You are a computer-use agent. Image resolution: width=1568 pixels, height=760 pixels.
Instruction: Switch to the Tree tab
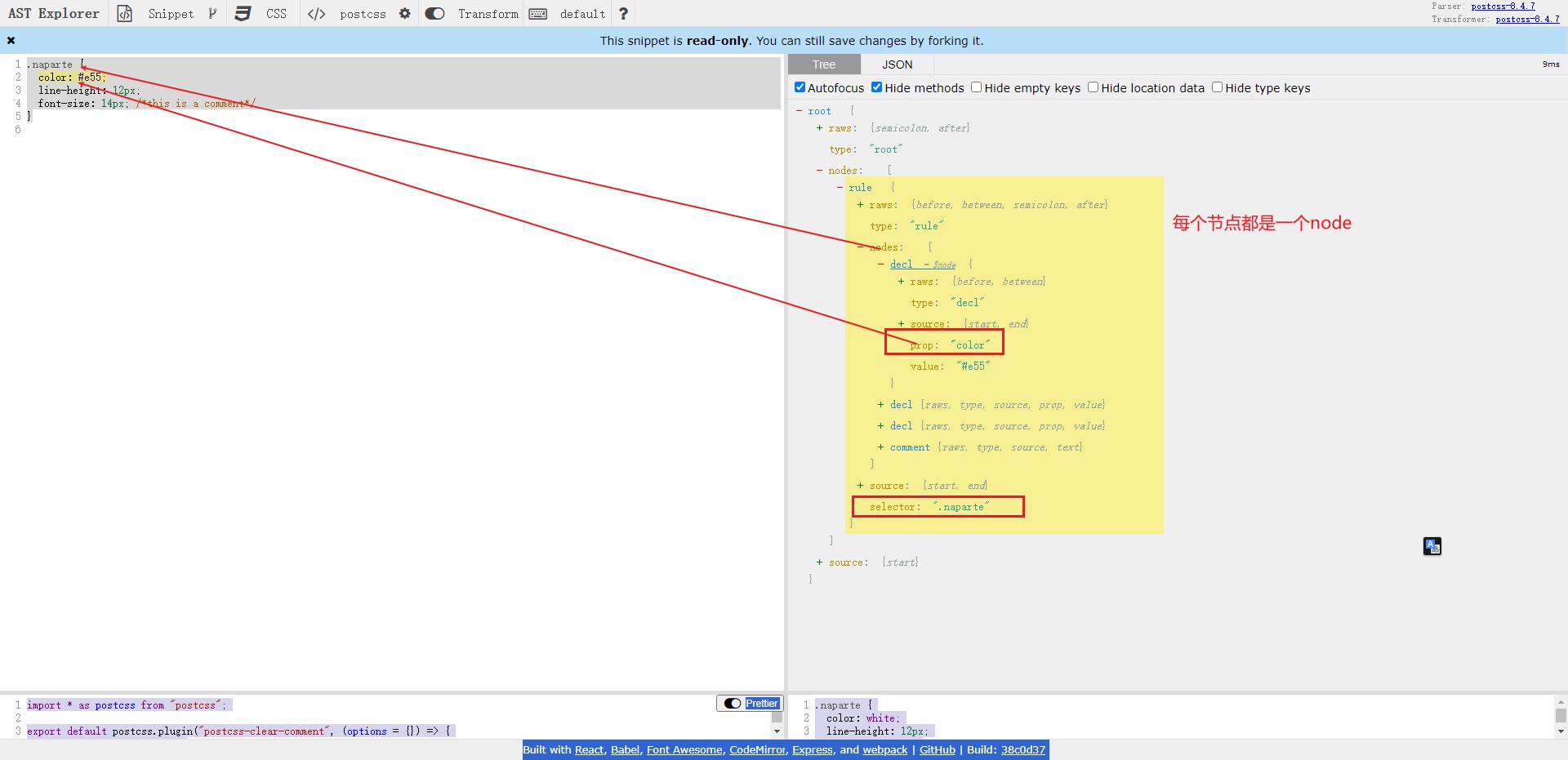pyautogui.click(x=824, y=64)
